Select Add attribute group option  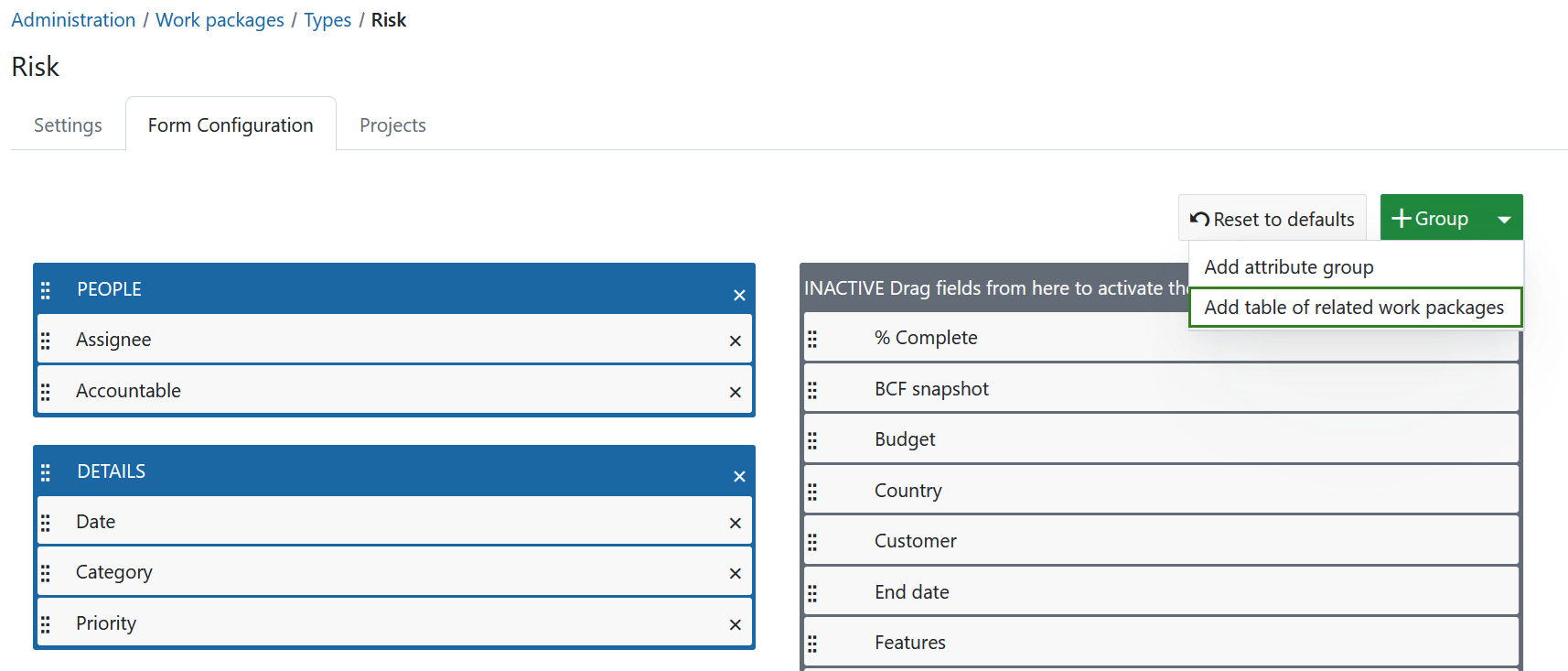click(1288, 267)
